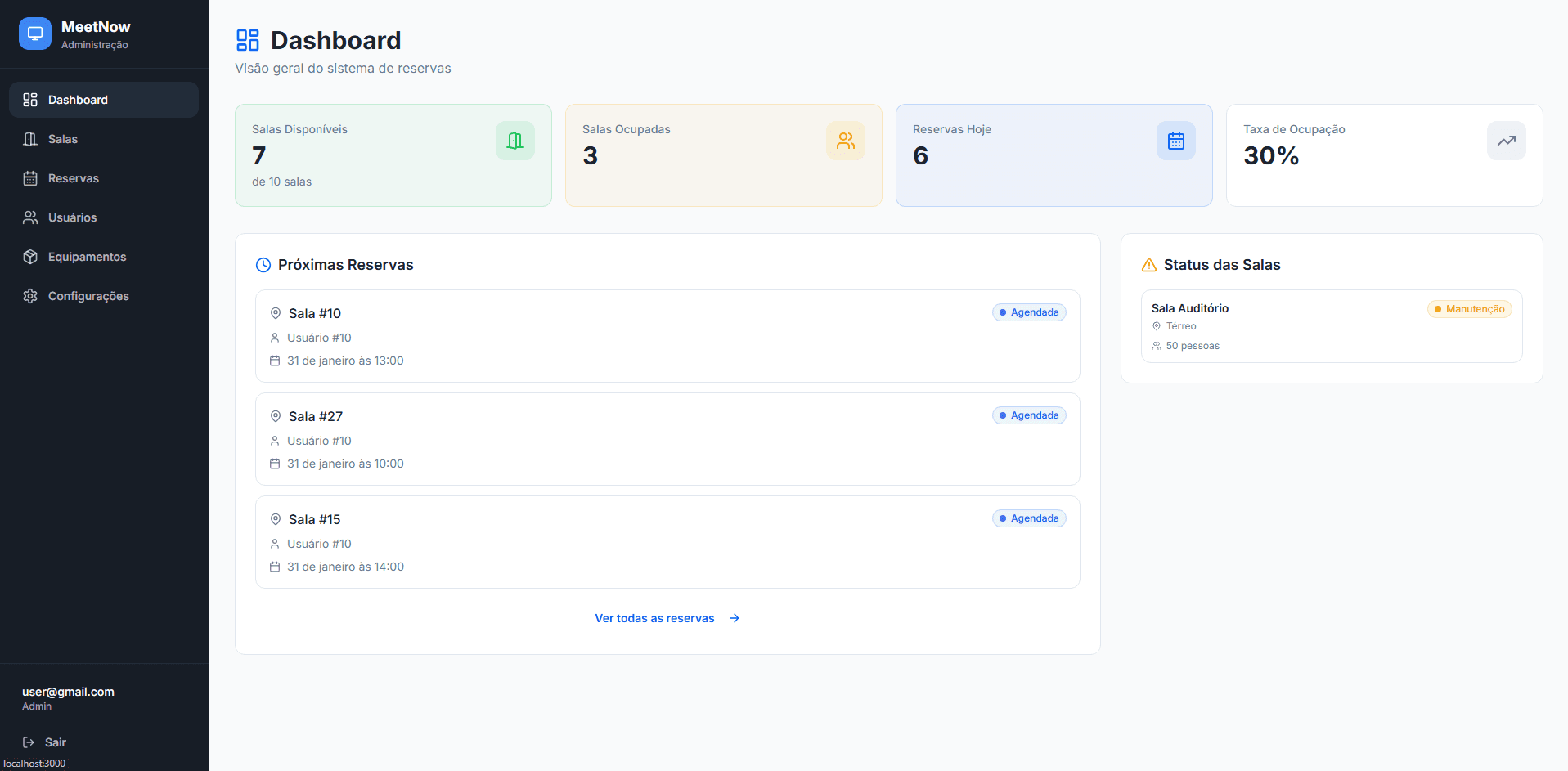Screen dimensions: 1568x771
Task: Open the Salas section in the sidebar
Action: point(62,139)
